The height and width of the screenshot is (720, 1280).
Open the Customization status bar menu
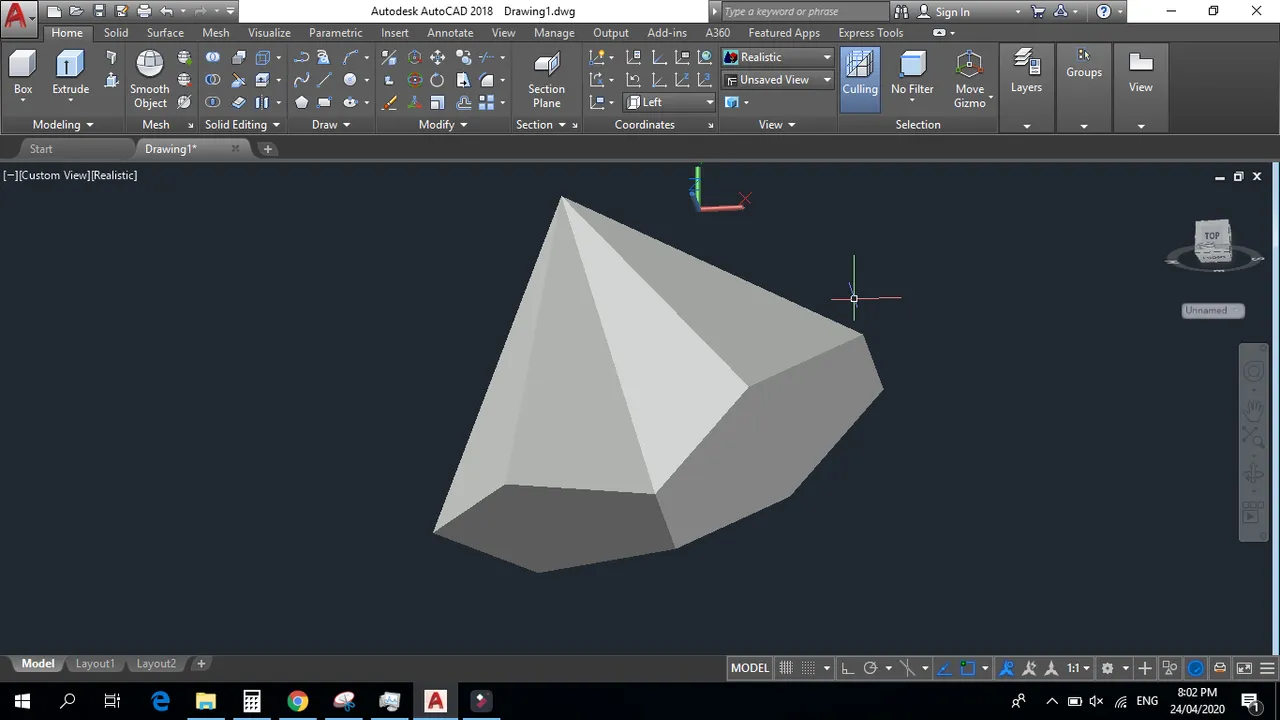(1269, 668)
